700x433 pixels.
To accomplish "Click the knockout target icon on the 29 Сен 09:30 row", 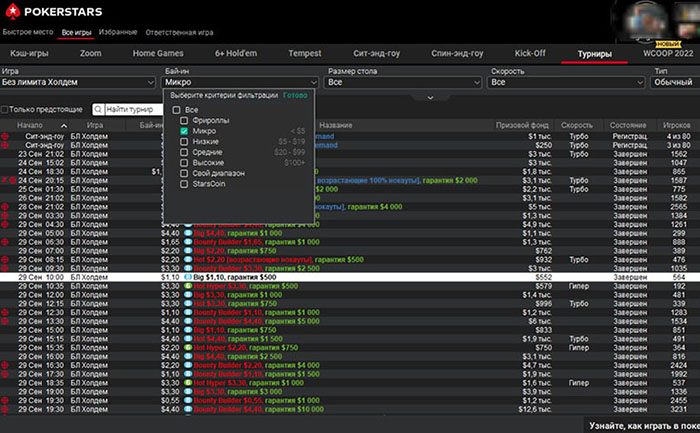I will (5, 268).
